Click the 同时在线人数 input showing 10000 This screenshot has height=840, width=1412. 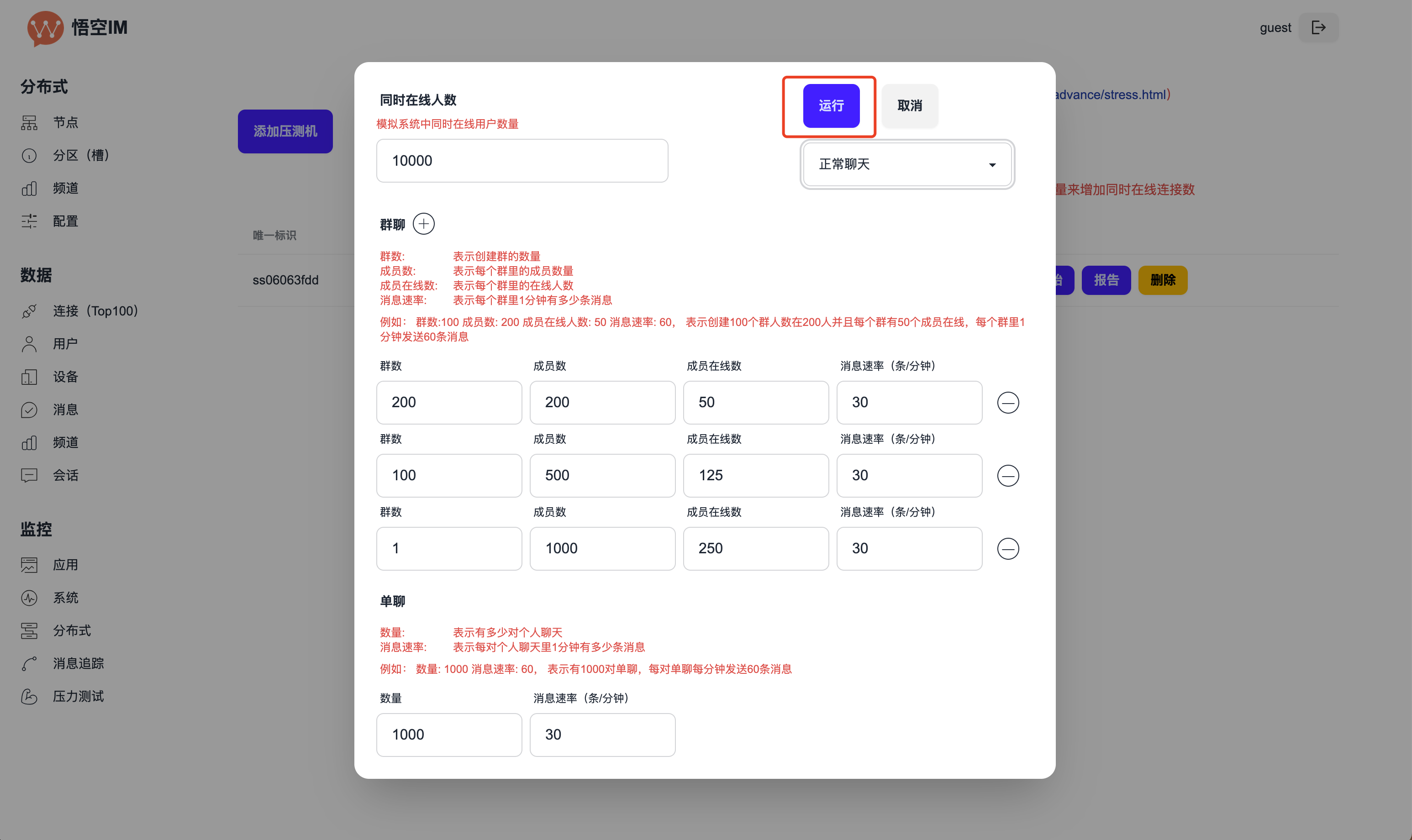click(x=522, y=160)
